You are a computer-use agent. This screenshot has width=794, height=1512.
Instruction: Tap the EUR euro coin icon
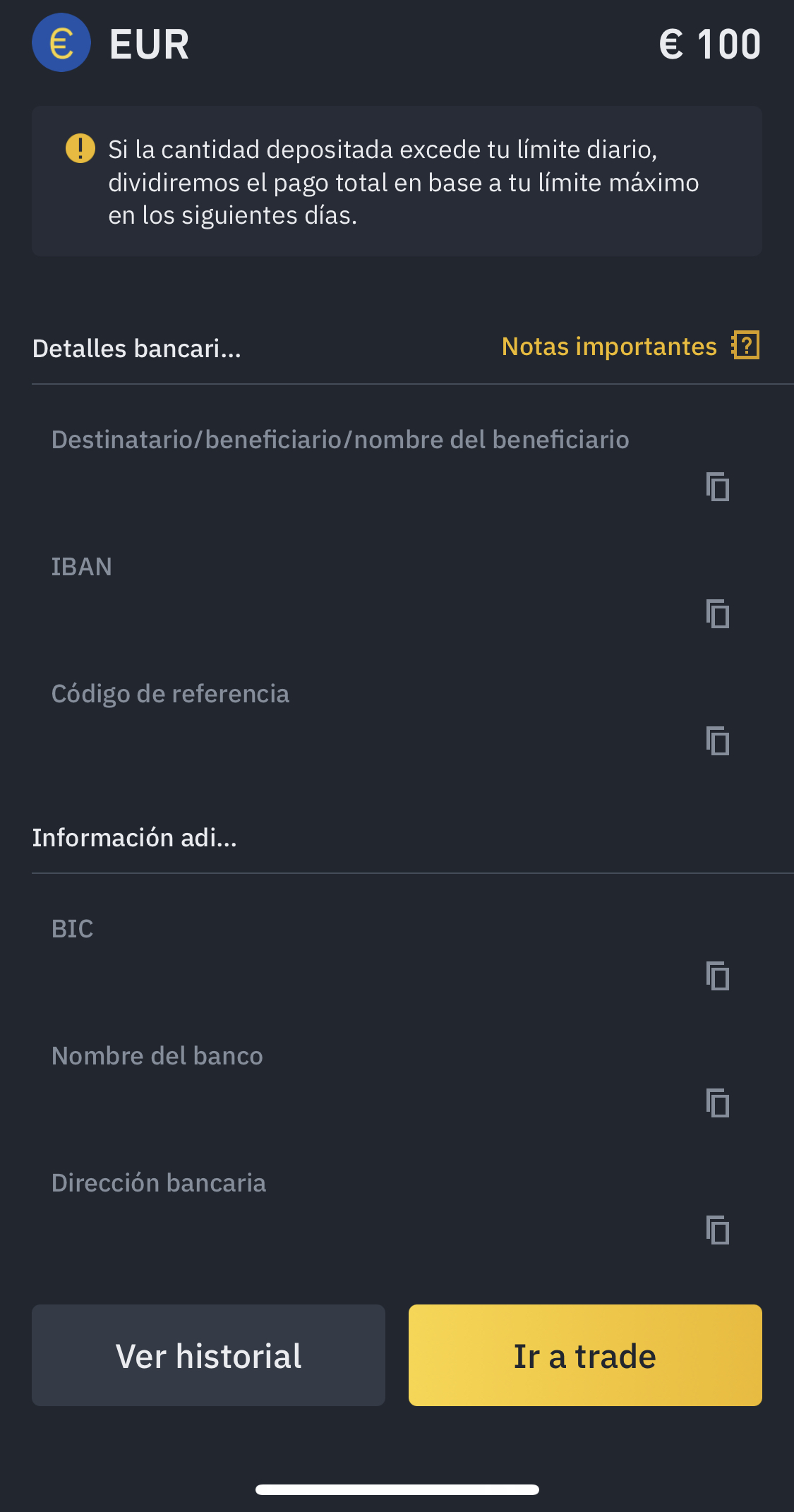coord(61,42)
